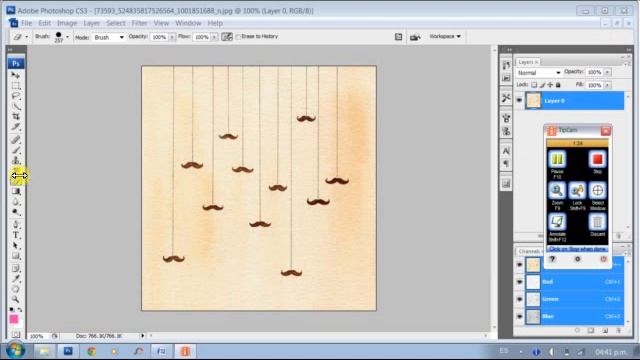Select the Slice tool
This screenshot has height=360, width=640.
coord(16,127)
